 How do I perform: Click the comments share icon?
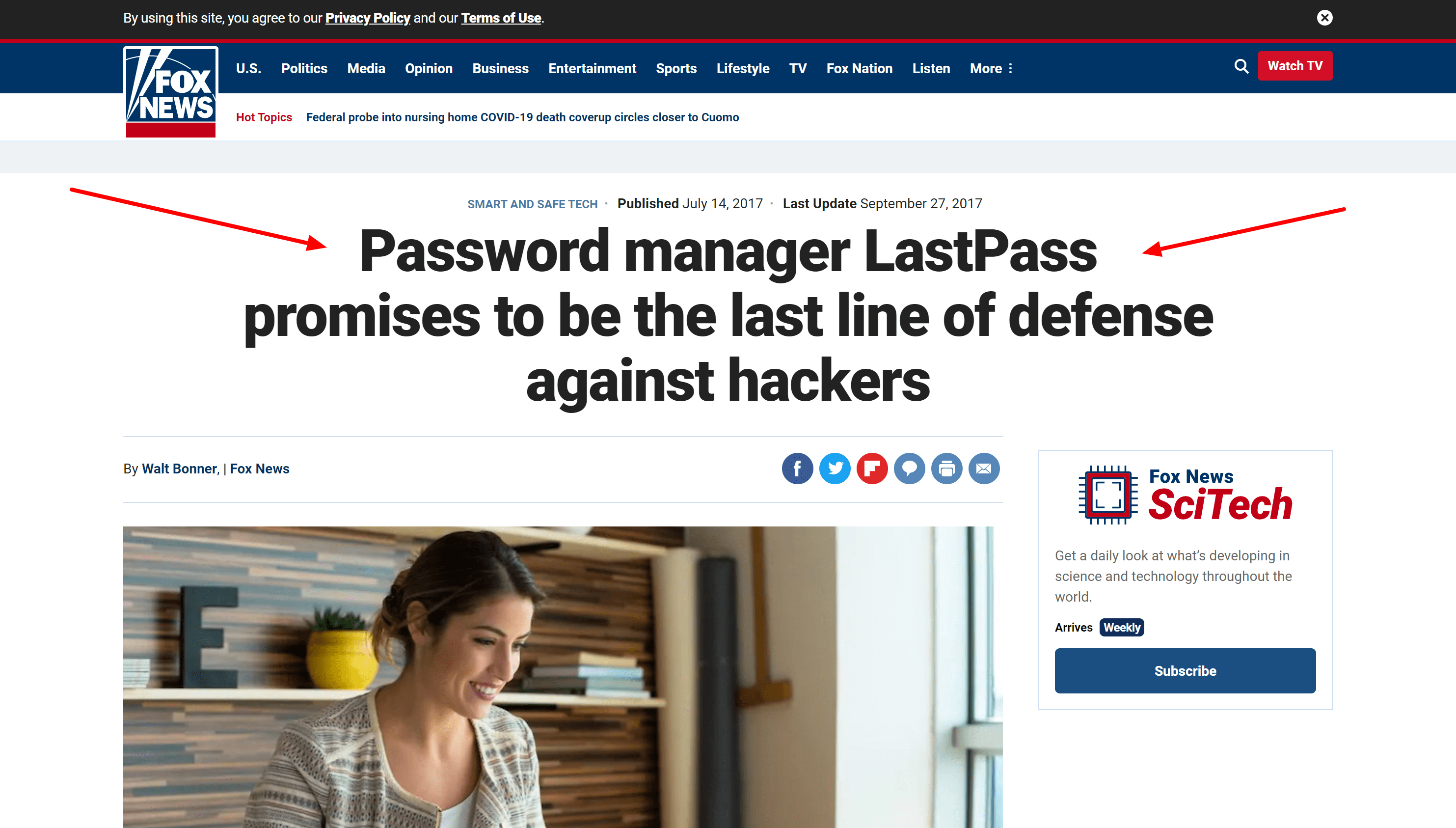click(x=908, y=468)
